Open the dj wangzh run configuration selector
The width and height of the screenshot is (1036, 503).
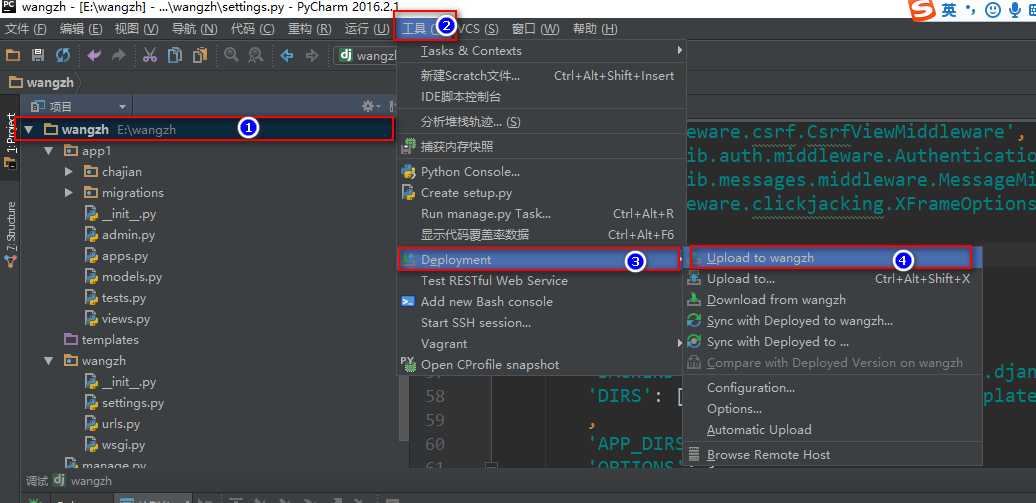pyautogui.click(x=367, y=56)
